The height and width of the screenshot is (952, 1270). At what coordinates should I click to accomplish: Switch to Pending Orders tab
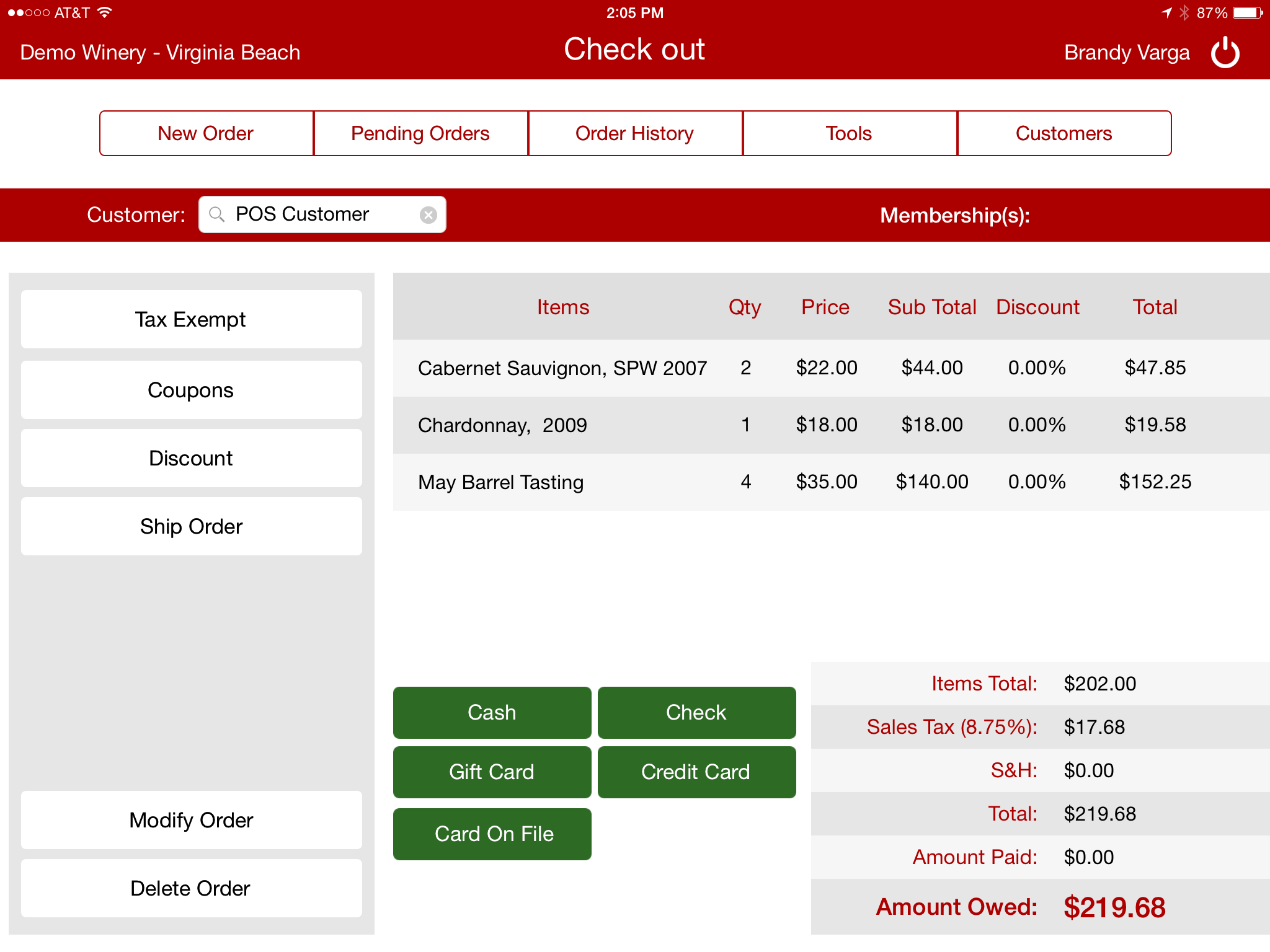coord(420,133)
